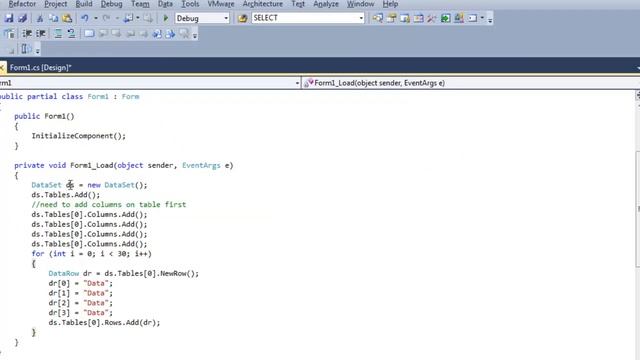Click the Cut scissors icon
The width and height of the screenshot is (640, 360).
click(40, 18)
